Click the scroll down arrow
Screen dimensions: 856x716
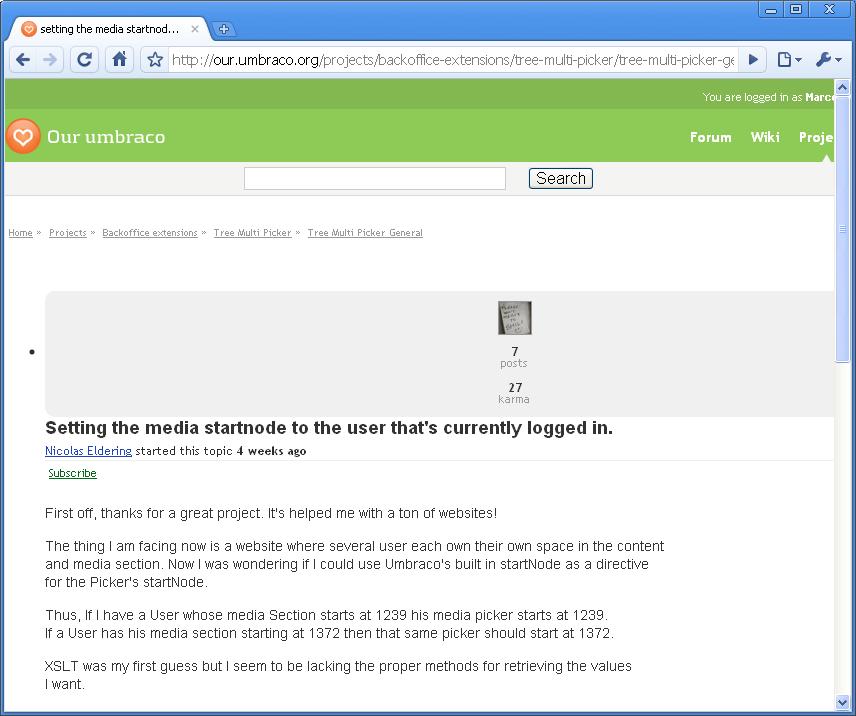tap(842, 702)
